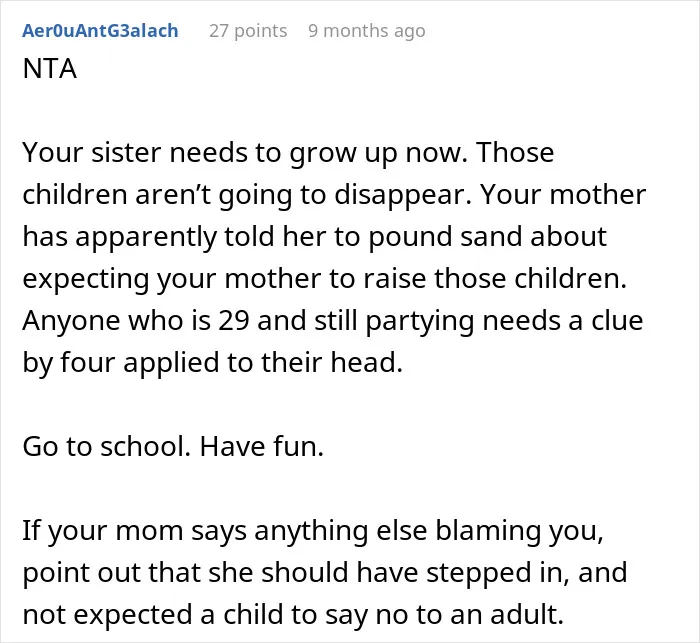Click the sentence "Have fun."
Viewport: 700px width, 643px height.
(x=262, y=446)
